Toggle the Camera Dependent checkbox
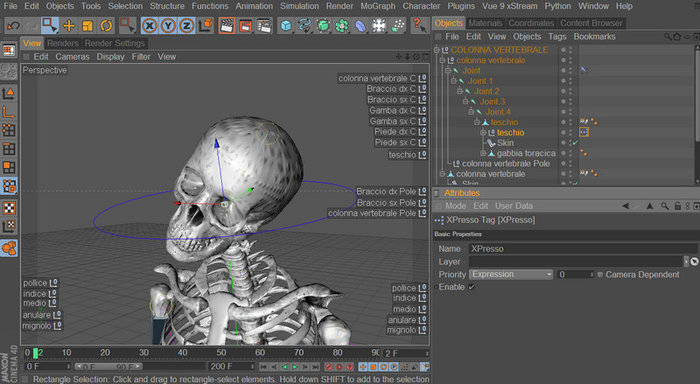Screen dimensions: 700x384 pos(600,275)
